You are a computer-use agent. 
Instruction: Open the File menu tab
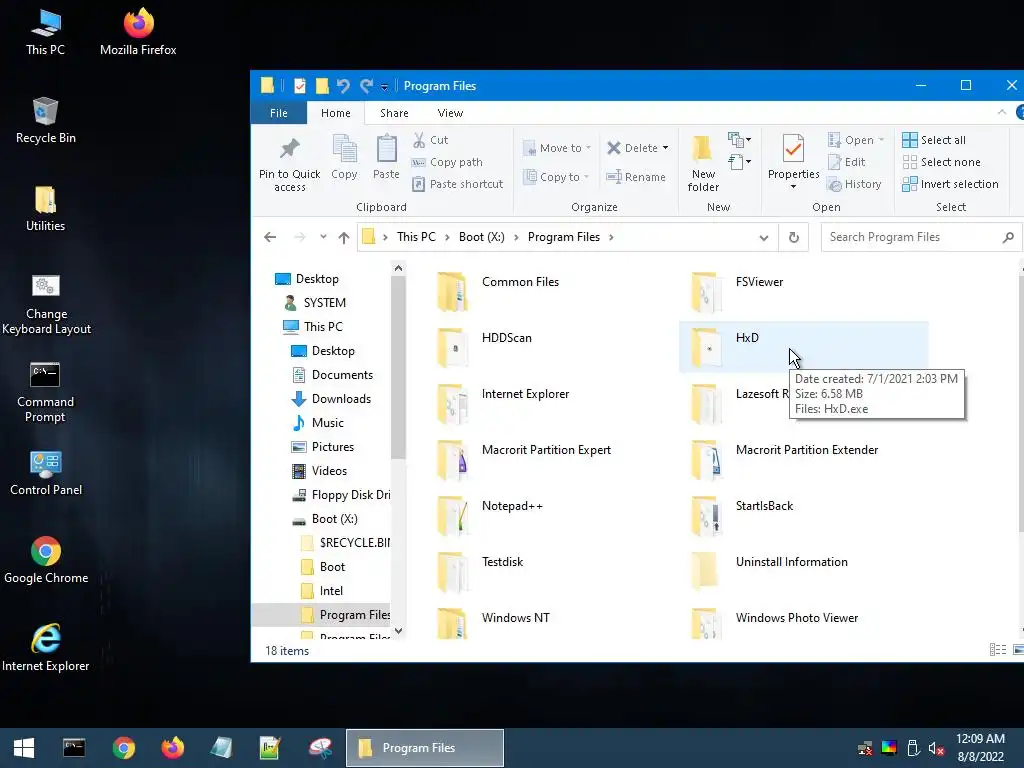coord(279,113)
